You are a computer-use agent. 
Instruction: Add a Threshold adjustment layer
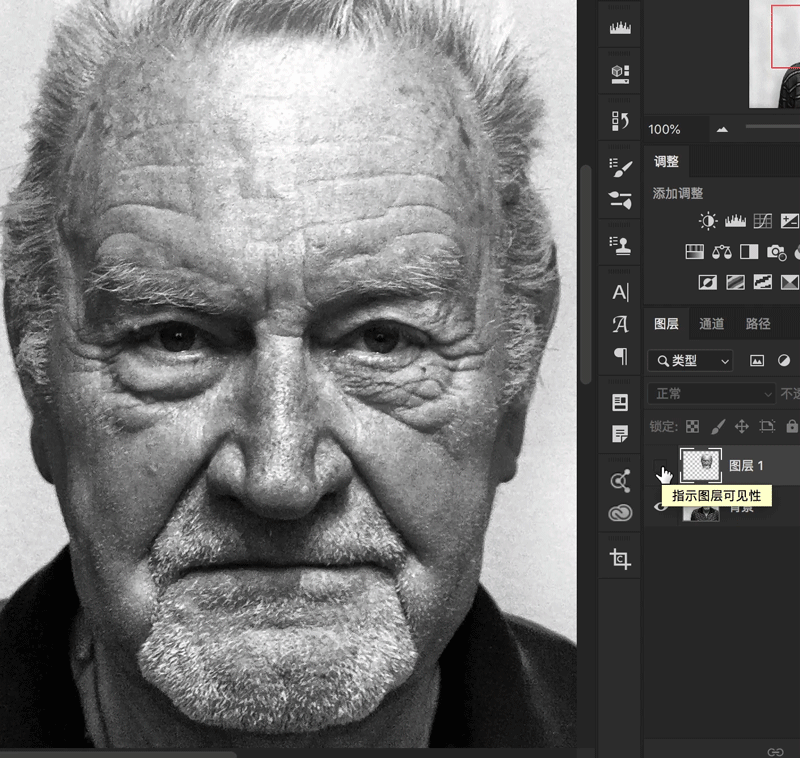click(x=763, y=282)
